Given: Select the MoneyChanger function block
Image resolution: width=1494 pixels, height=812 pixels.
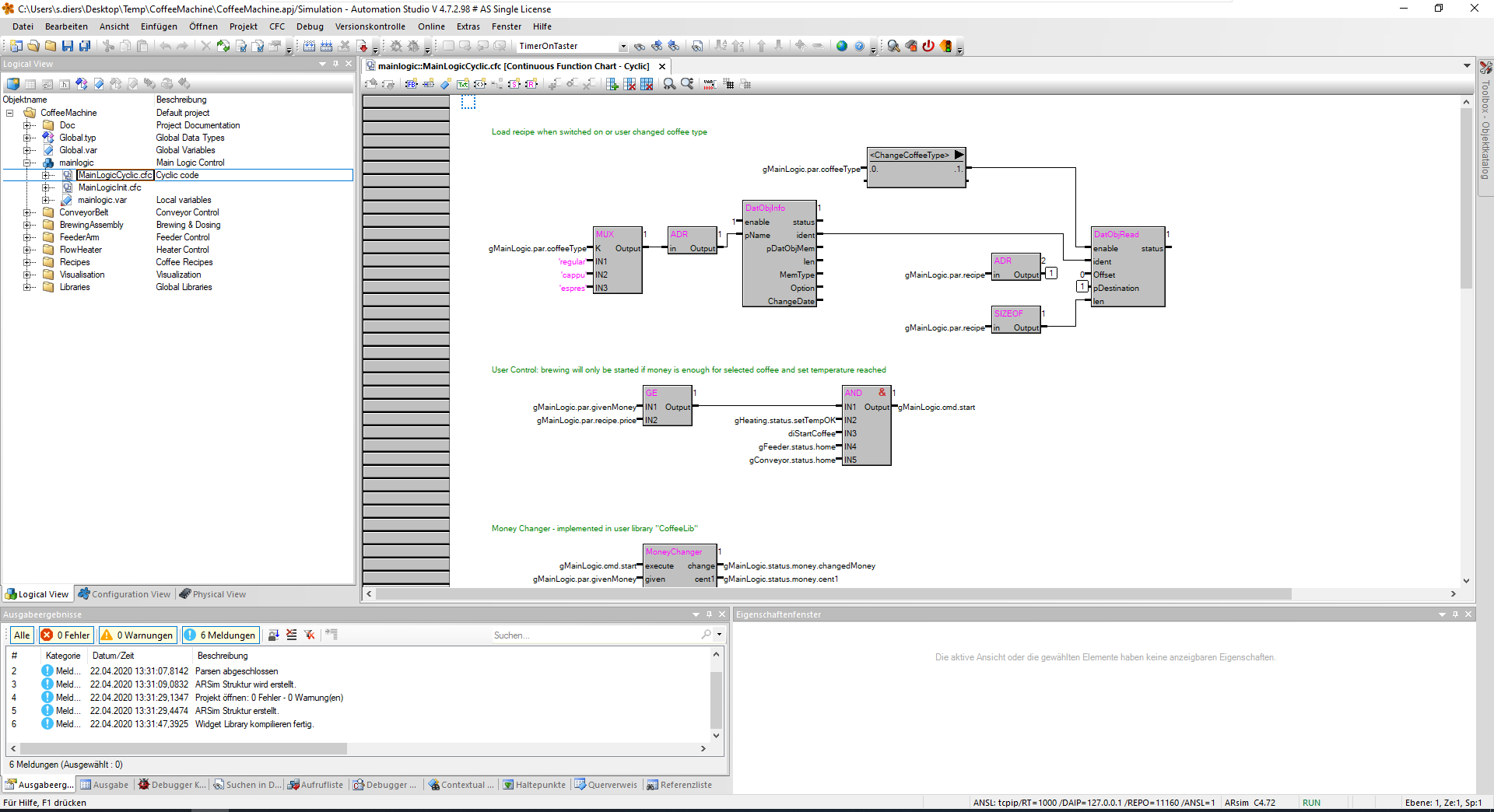Looking at the screenshot, I should point(679,565).
